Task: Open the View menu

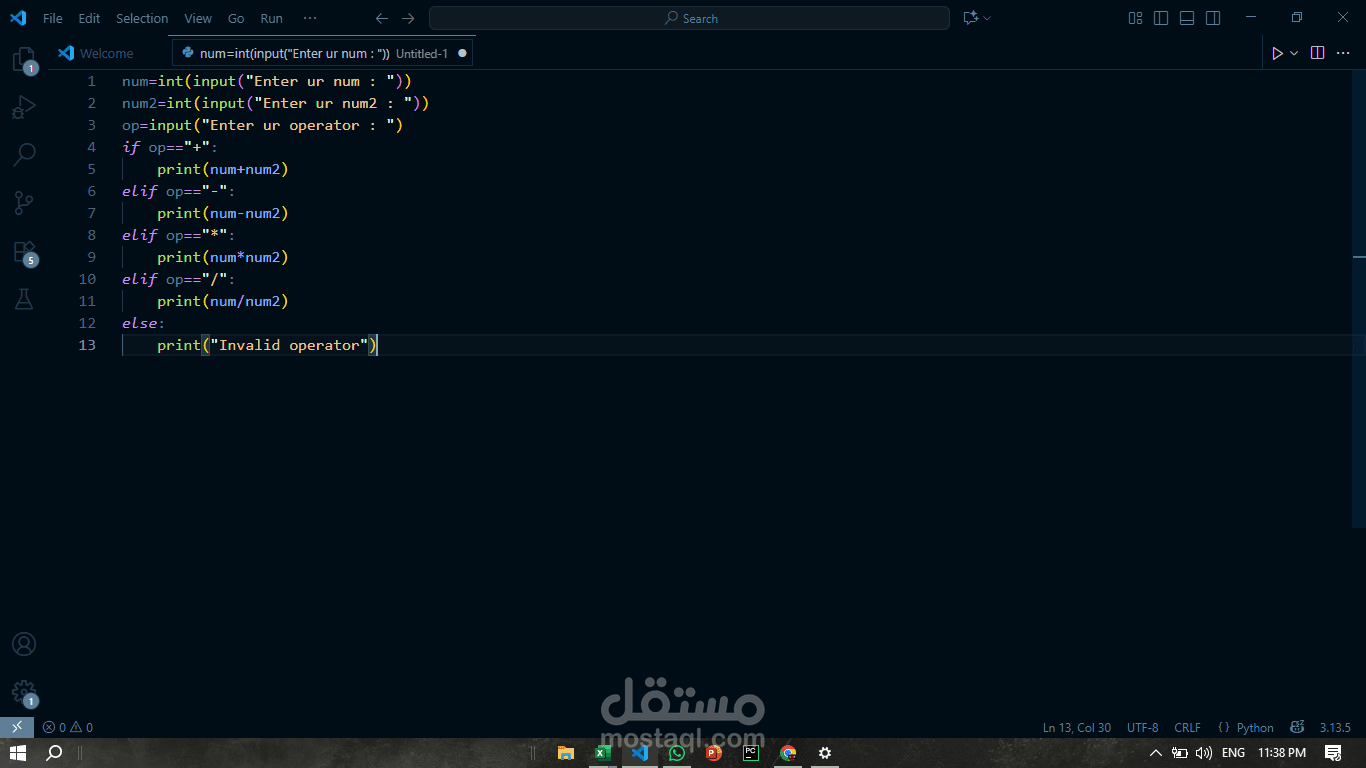Action: coord(198,18)
